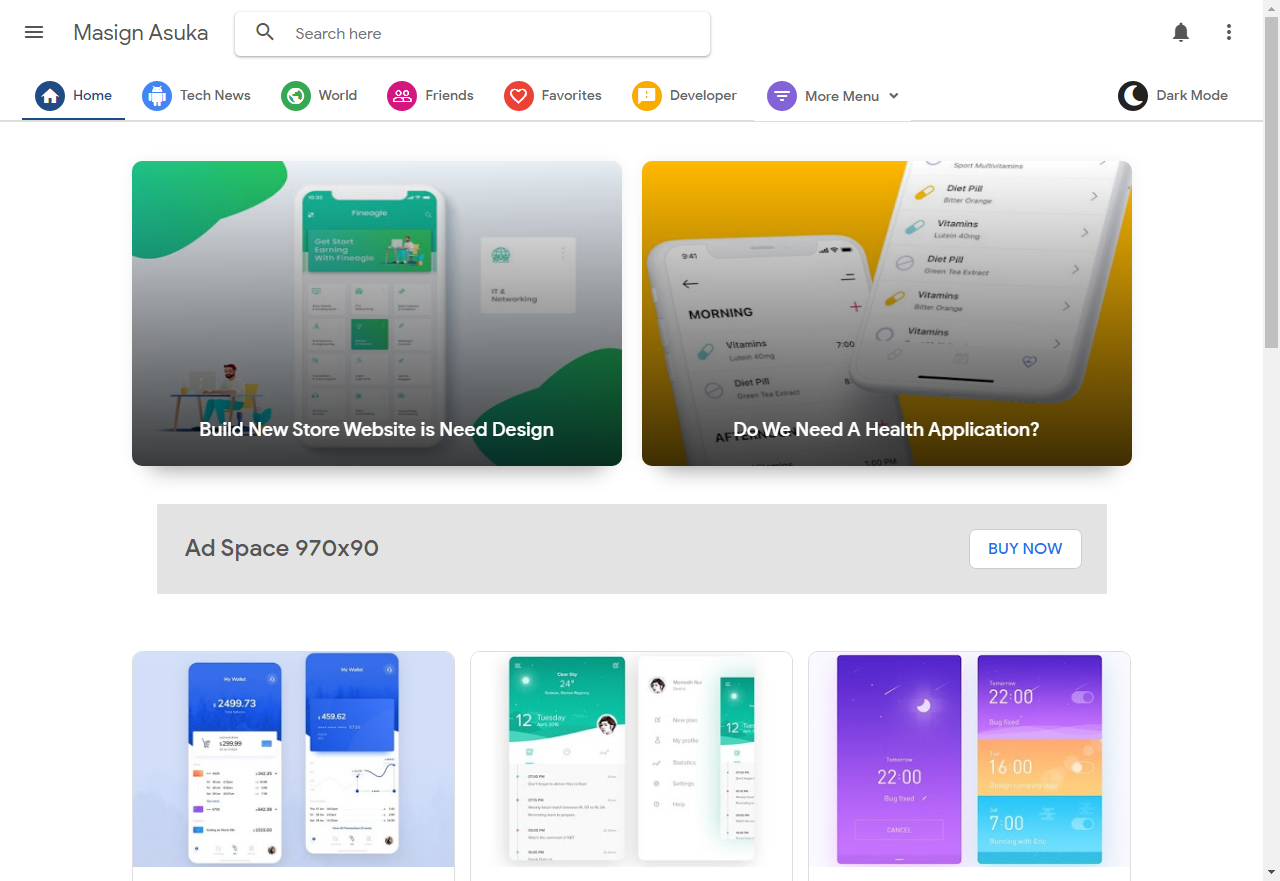Screen dimensions: 1280x881
Task: Click the search magnifier icon
Action: click(265, 32)
